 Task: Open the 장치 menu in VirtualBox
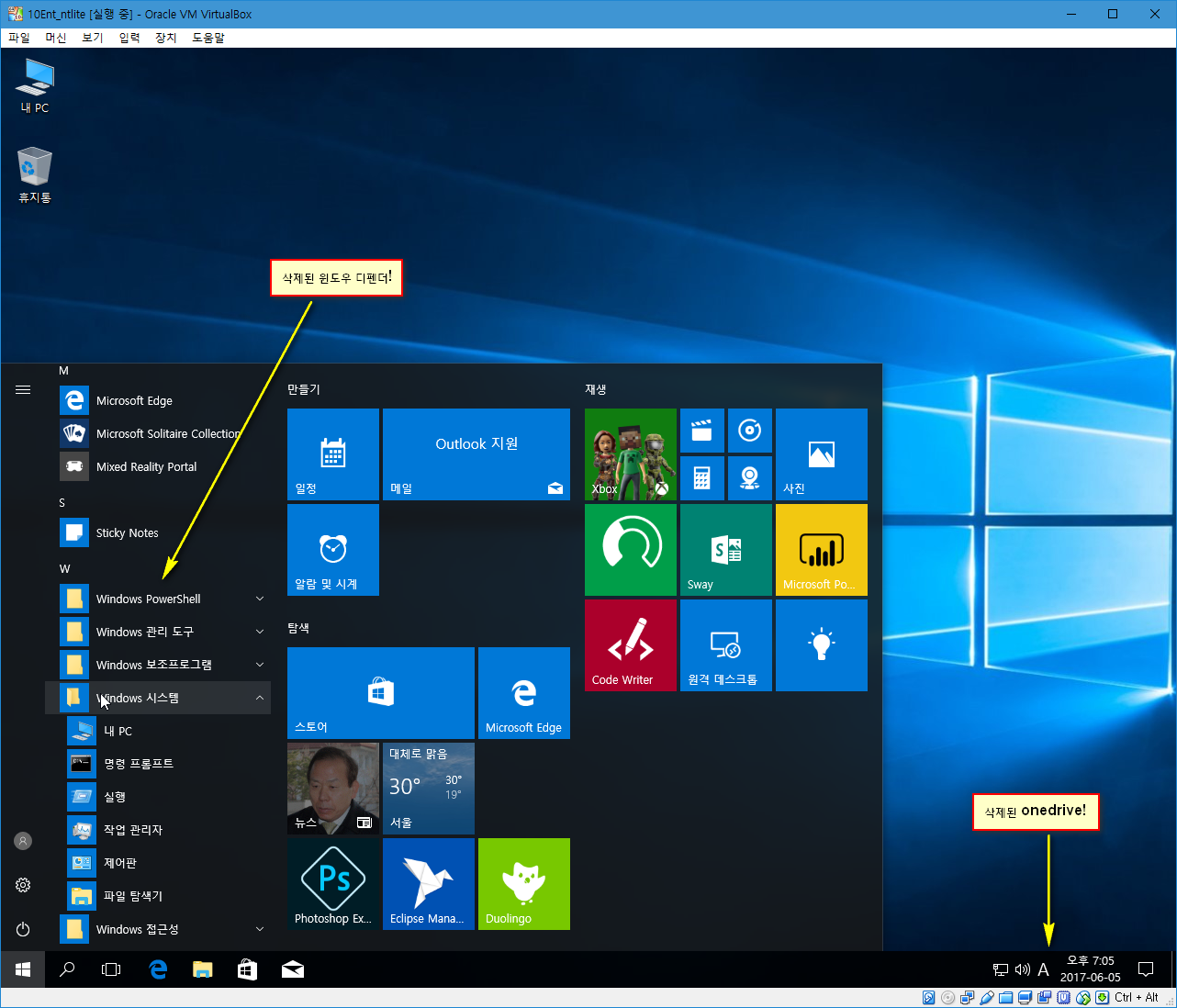tap(166, 38)
